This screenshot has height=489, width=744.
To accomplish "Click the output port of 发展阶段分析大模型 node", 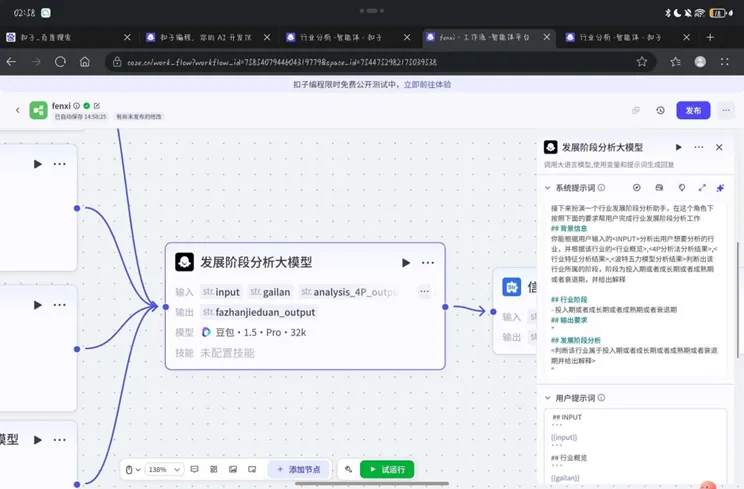I will [445, 307].
